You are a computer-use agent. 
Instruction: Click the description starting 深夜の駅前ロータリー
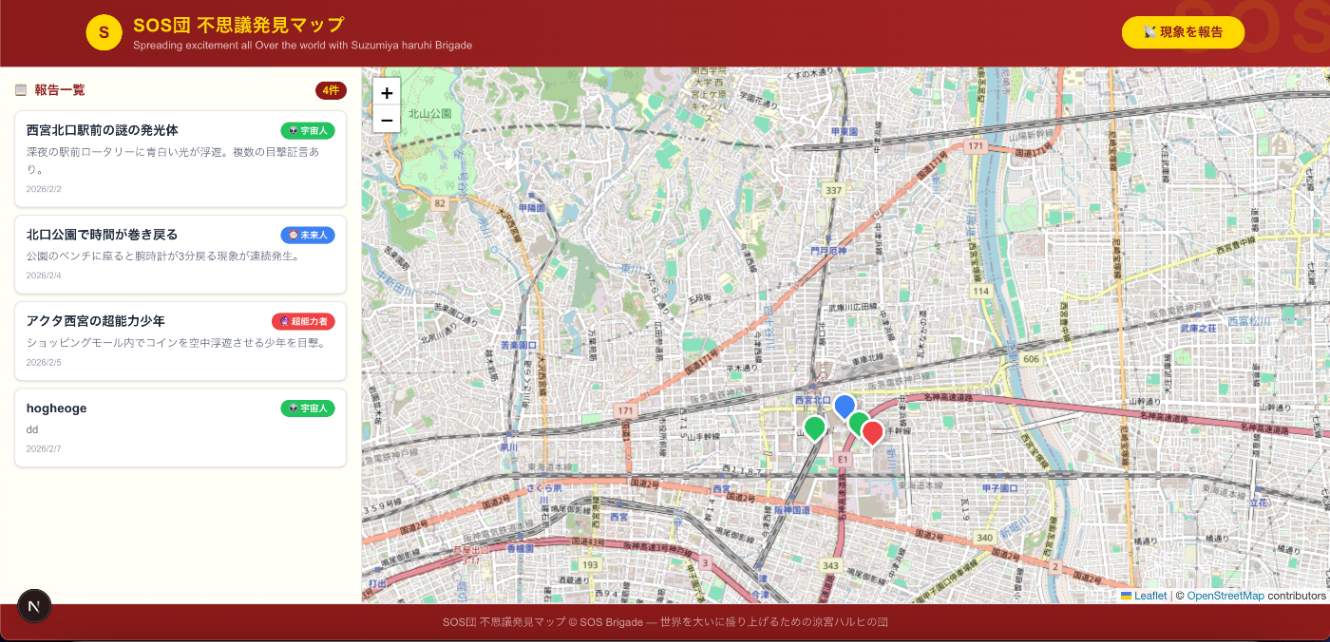(174, 160)
